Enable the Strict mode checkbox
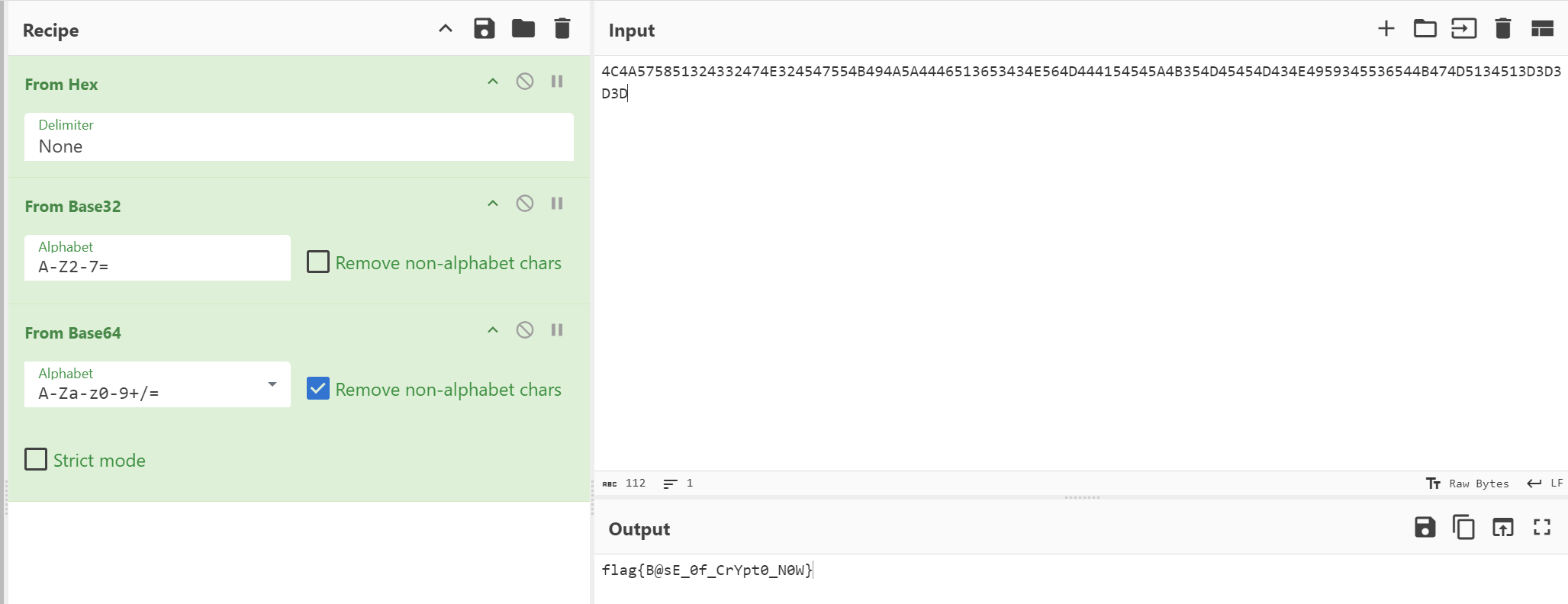The height and width of the screenshot is (604, 1568). pyautogui.click(x=36, y=459)
